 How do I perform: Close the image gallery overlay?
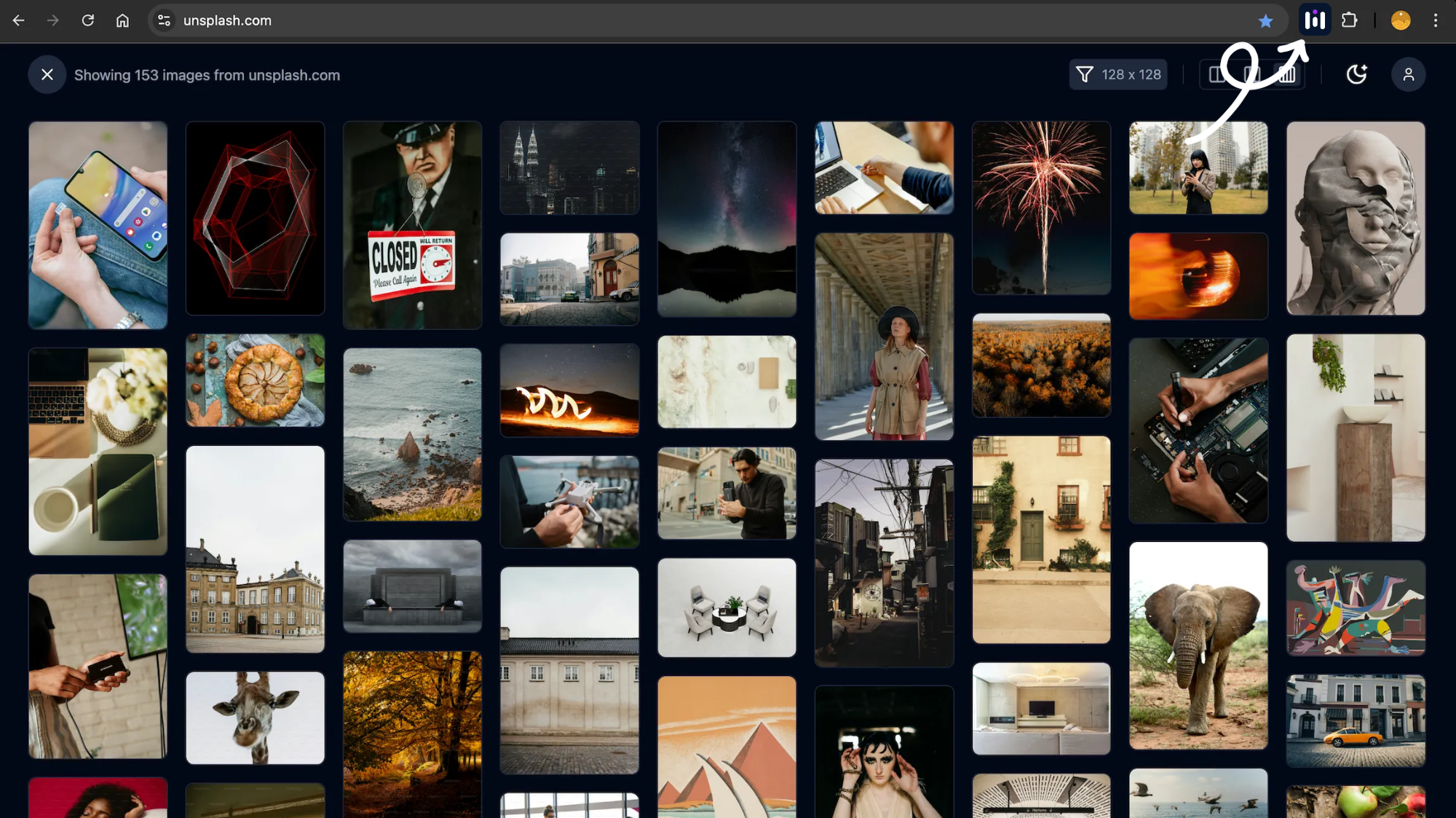(x=47, y=74)
